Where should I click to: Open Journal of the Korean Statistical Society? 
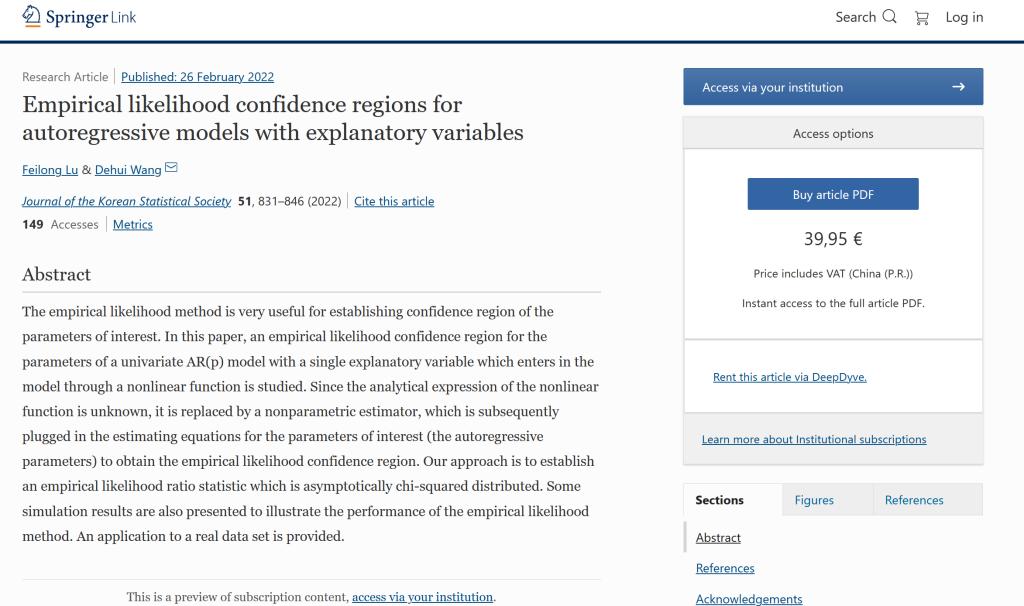(x=126, y=201)
